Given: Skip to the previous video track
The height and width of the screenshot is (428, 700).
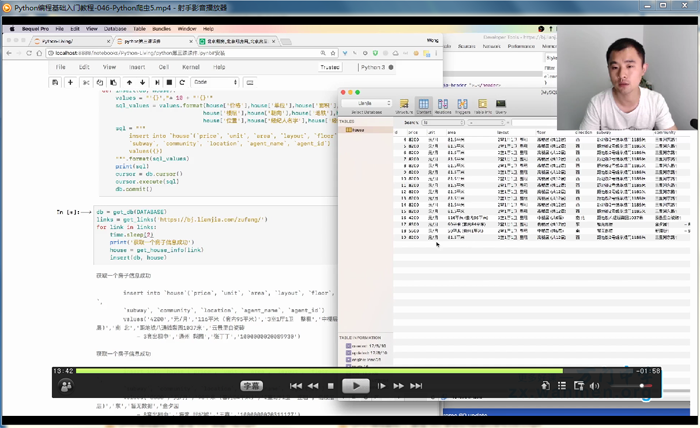Looking at the screenshot, I should coord(296,386).
